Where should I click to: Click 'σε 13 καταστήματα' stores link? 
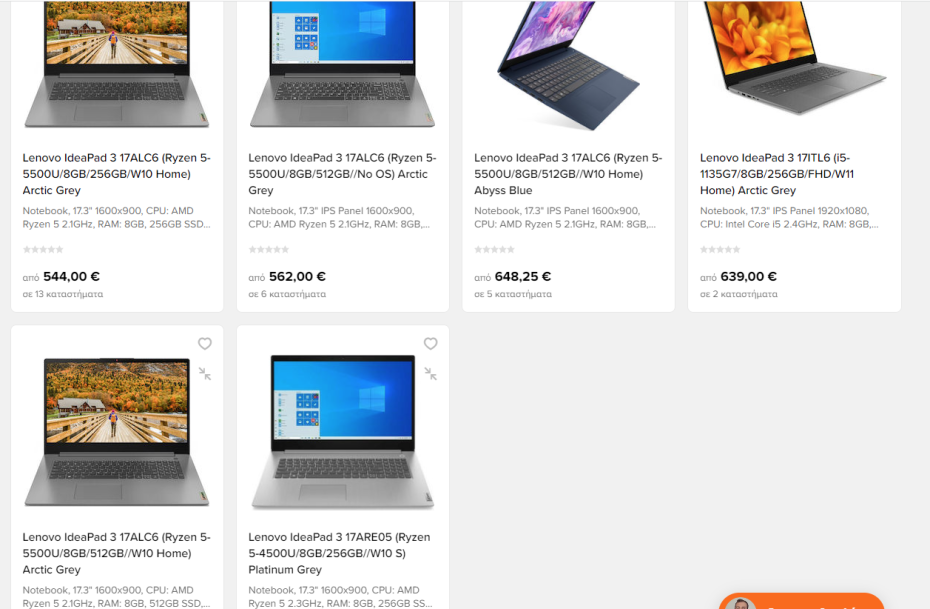63,294
